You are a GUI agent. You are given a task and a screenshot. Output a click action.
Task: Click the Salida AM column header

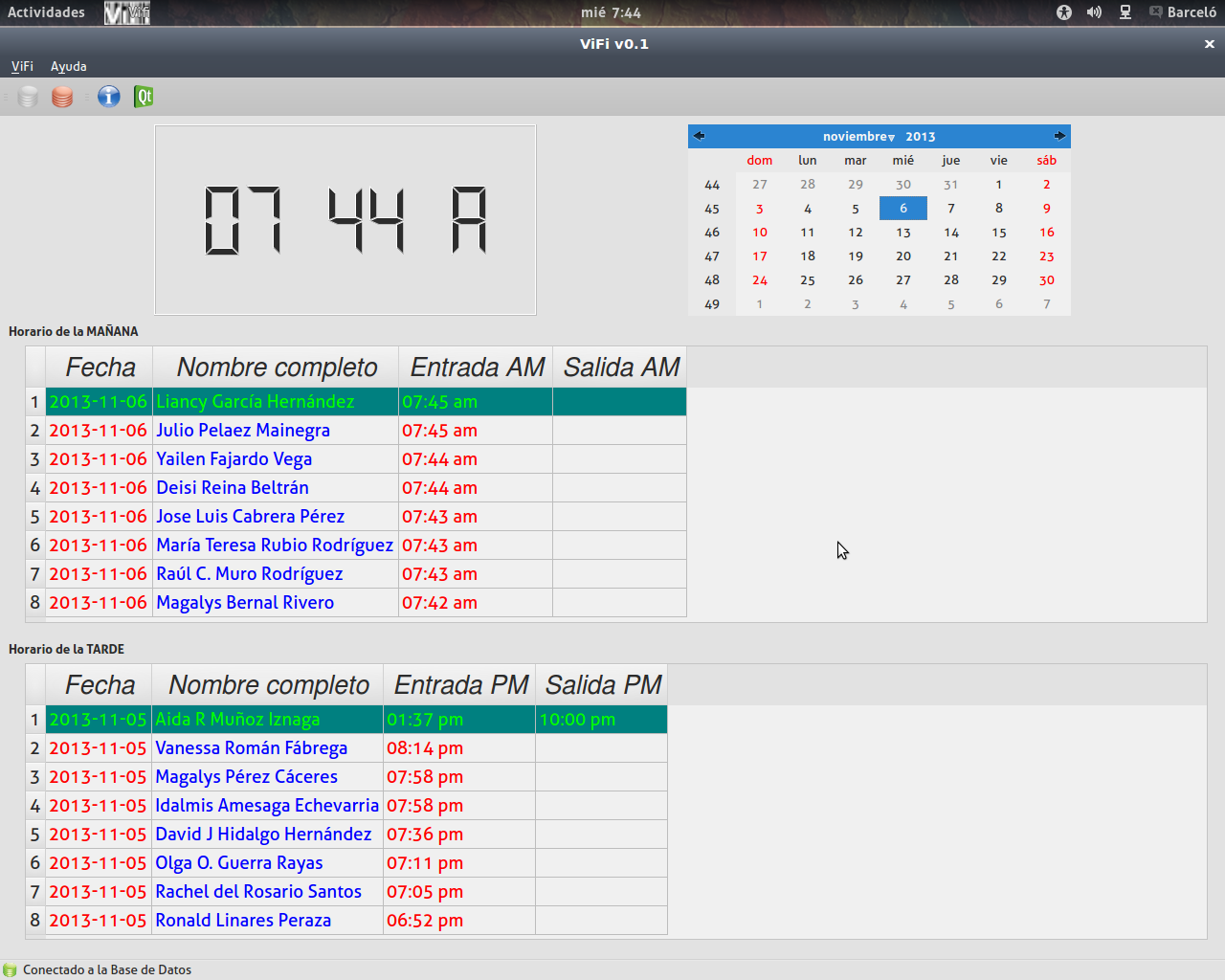pyautogui.click(x=620, y=367)
